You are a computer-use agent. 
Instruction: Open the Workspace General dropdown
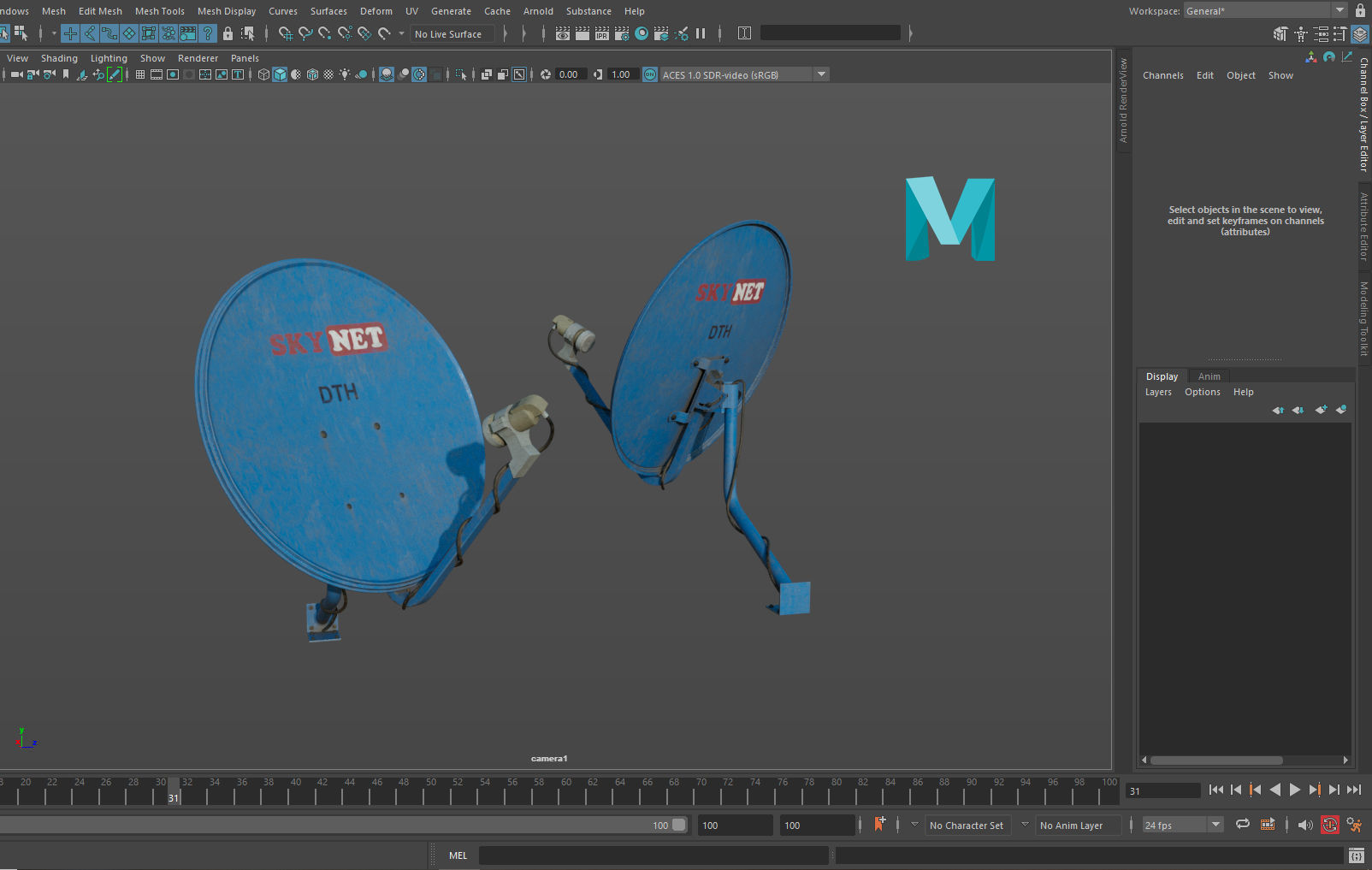coord(1265,10)
